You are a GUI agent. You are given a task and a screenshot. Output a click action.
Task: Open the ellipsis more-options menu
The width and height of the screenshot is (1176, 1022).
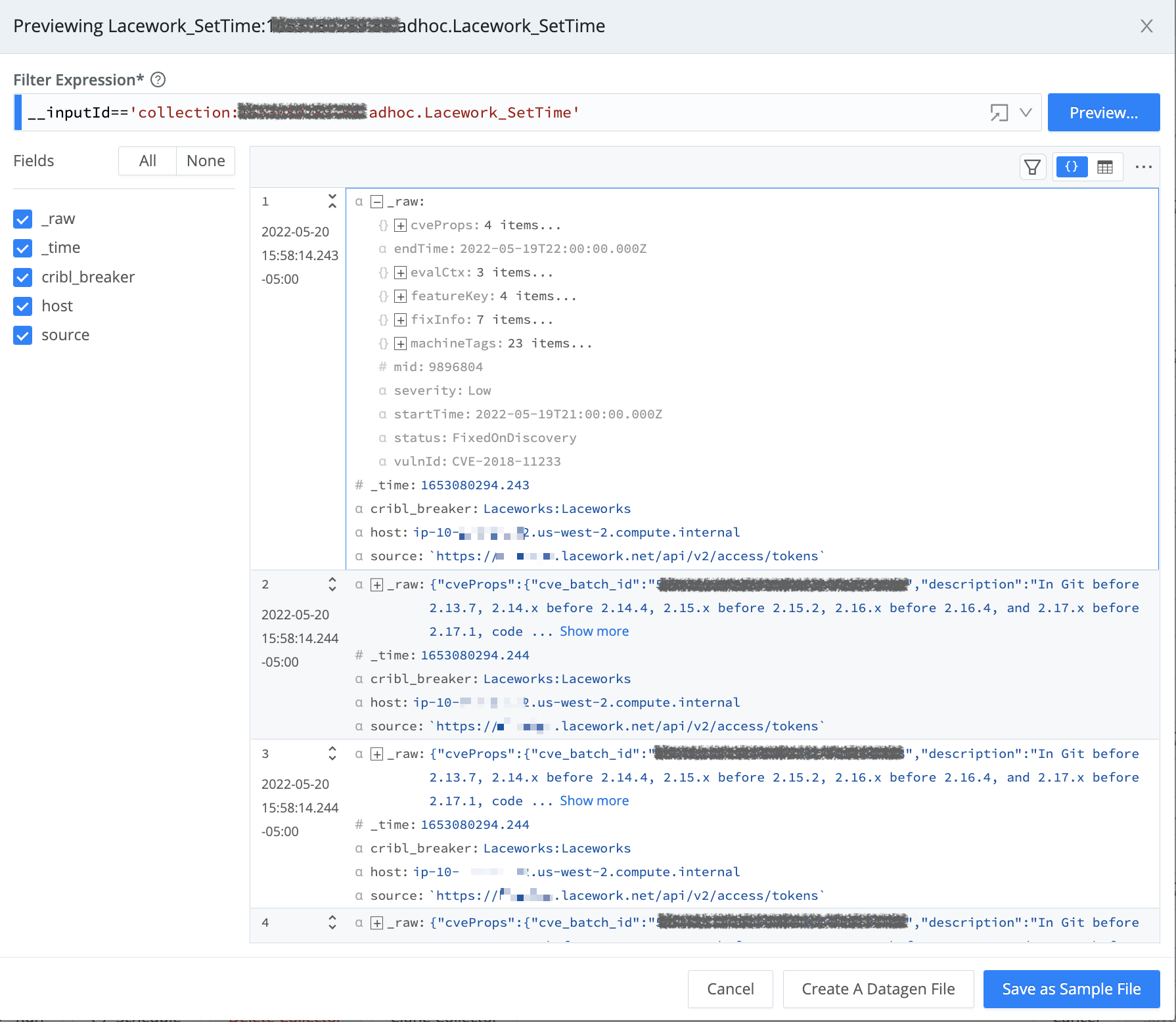coord(1143,167)
